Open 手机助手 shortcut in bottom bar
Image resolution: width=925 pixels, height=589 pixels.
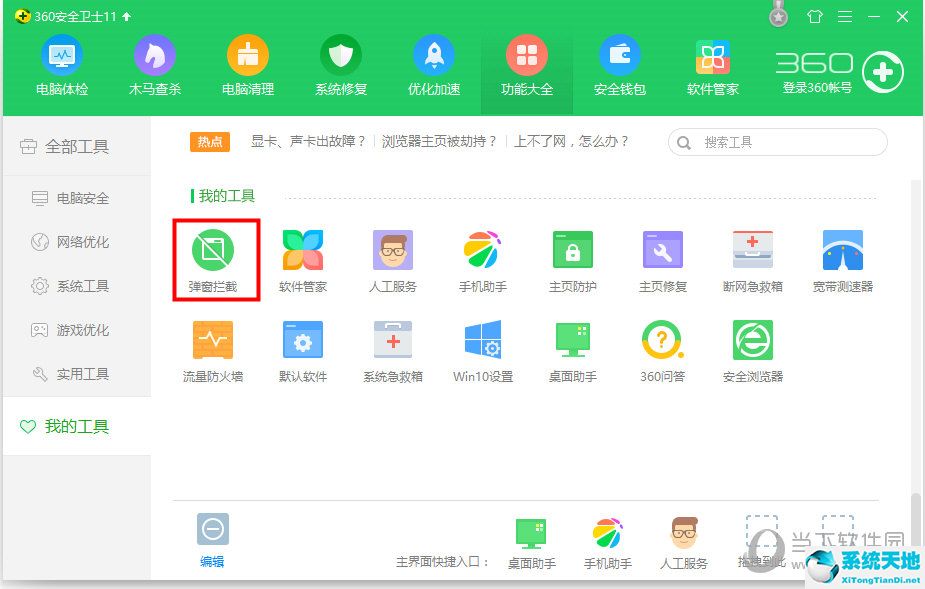coord(608,544)
